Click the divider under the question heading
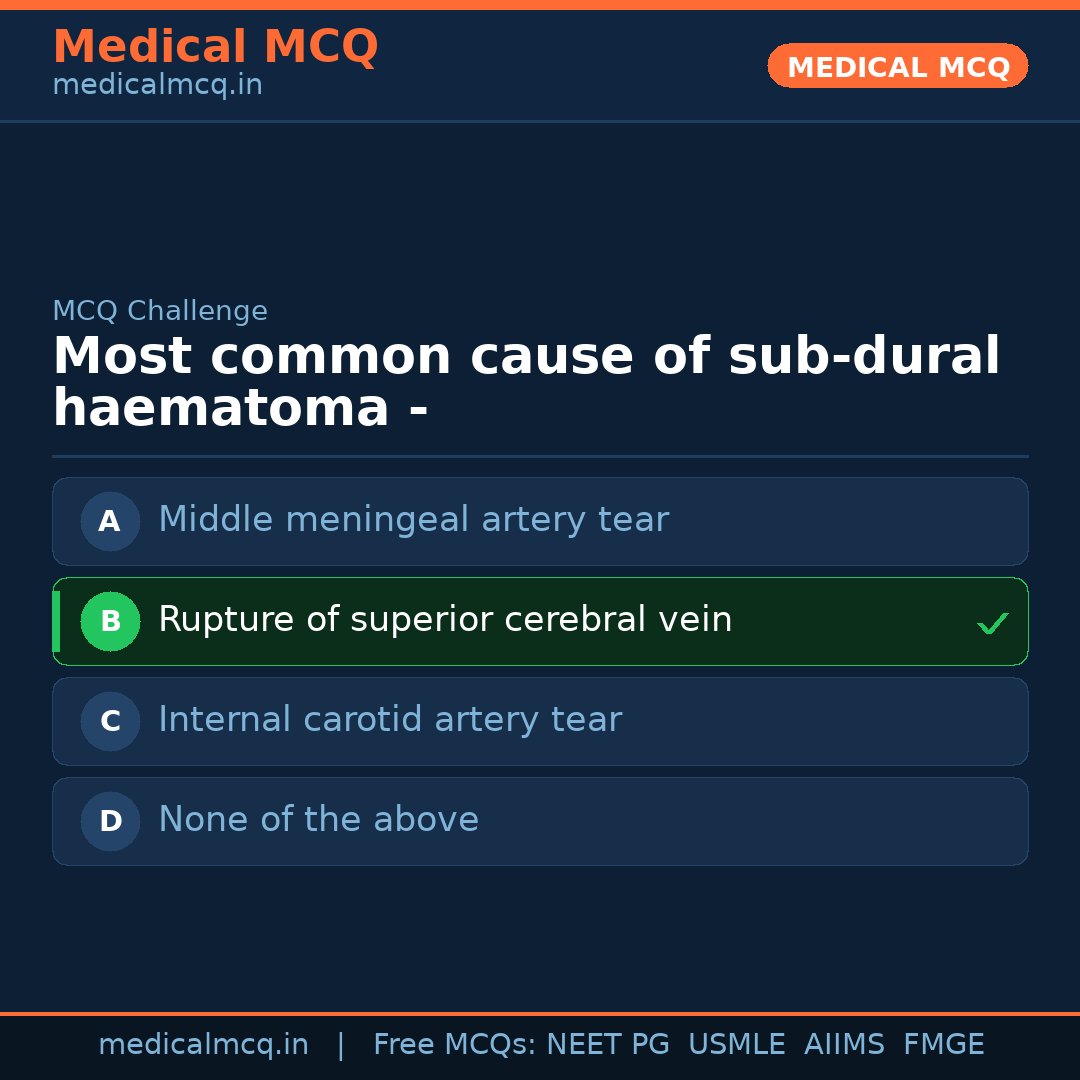1080x1080 pixels. tap(540, 456)
